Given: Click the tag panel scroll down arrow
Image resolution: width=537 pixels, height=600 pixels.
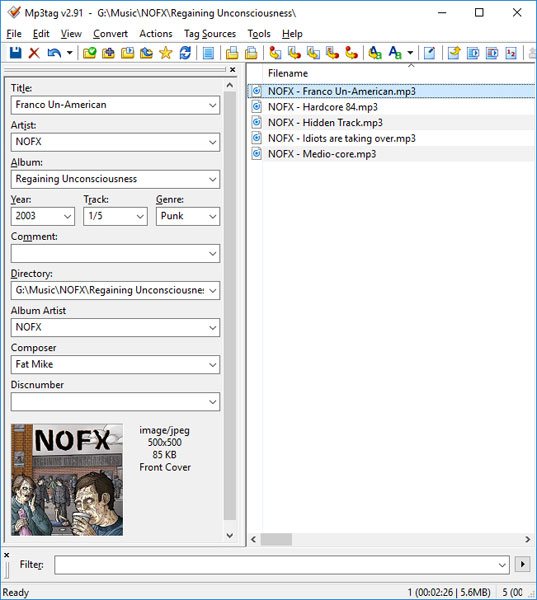Looking at the screenshot, I should pyautogui.click(x=230, y=535).
